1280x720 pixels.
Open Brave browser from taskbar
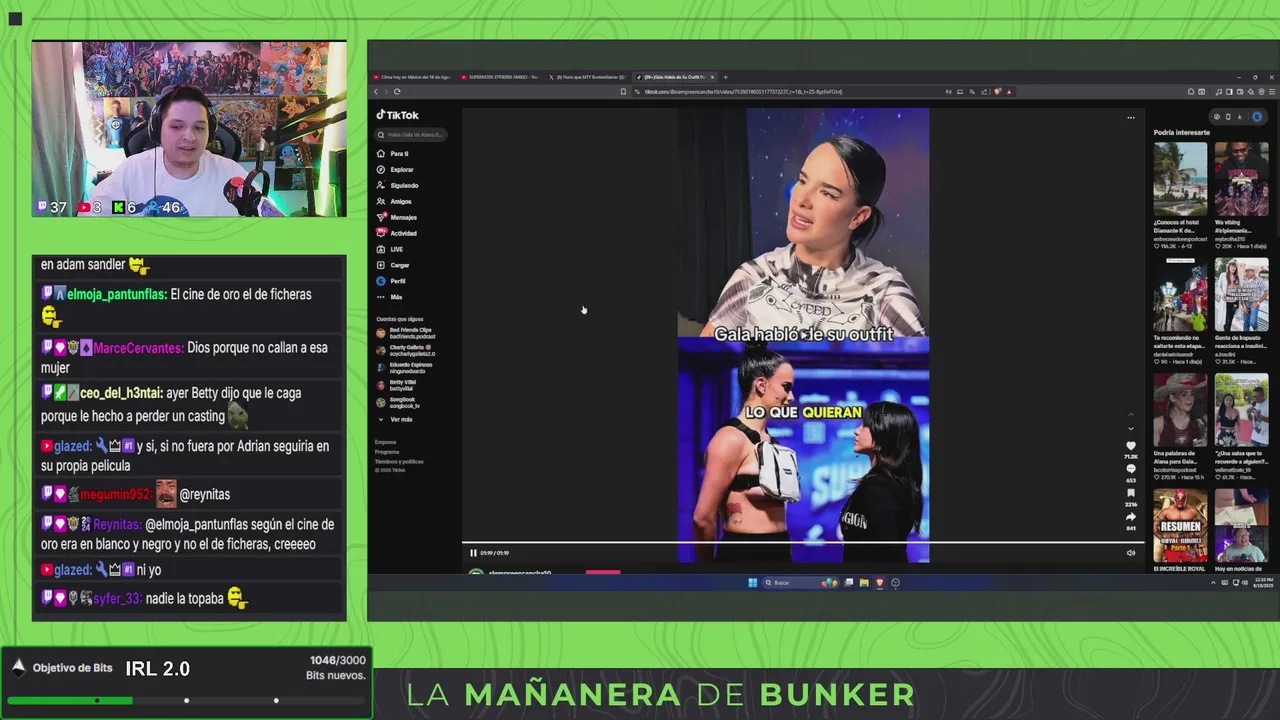pyautogui.click(x=880, y=583)
